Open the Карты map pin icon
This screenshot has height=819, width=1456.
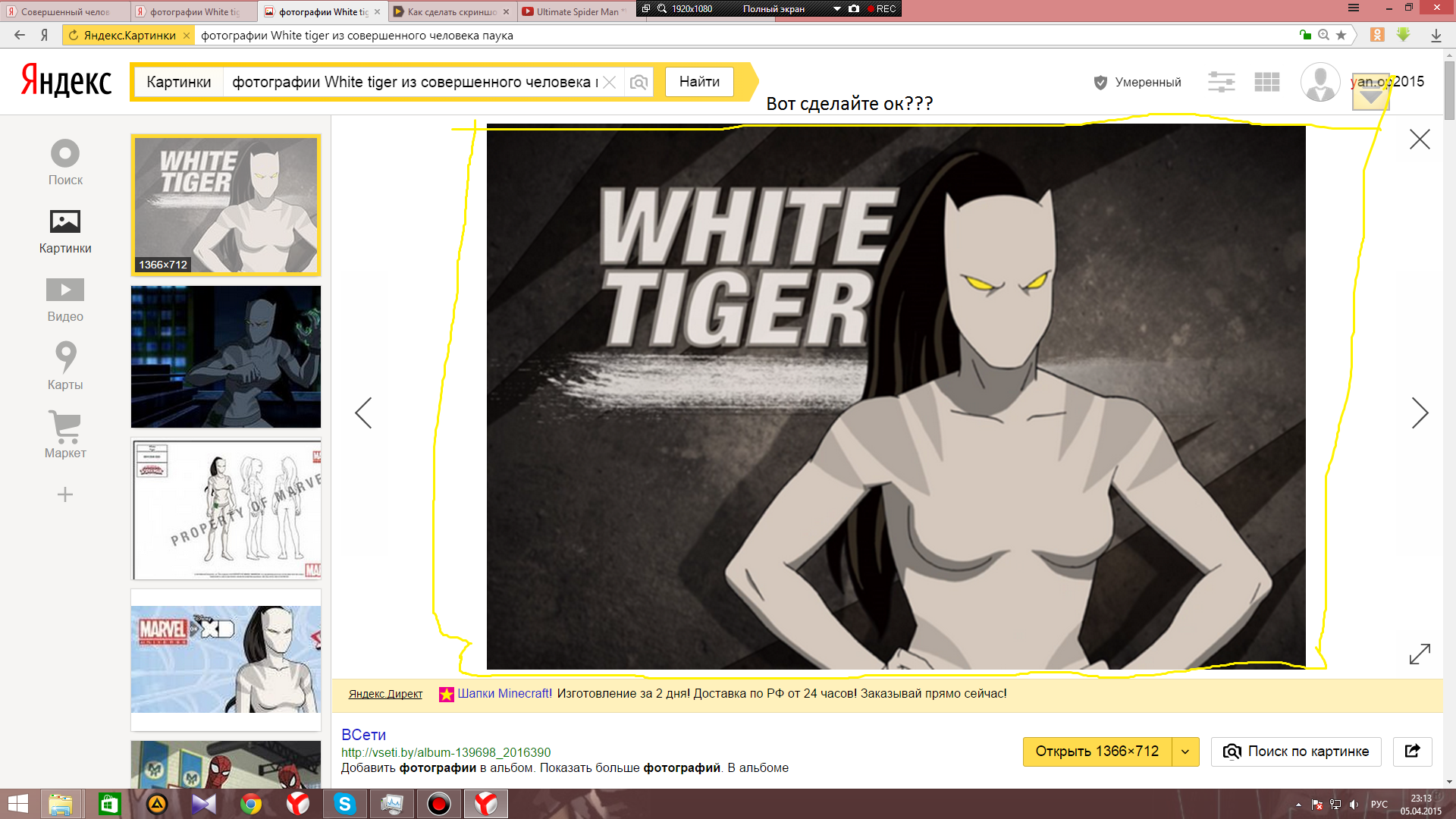[65, 356]
